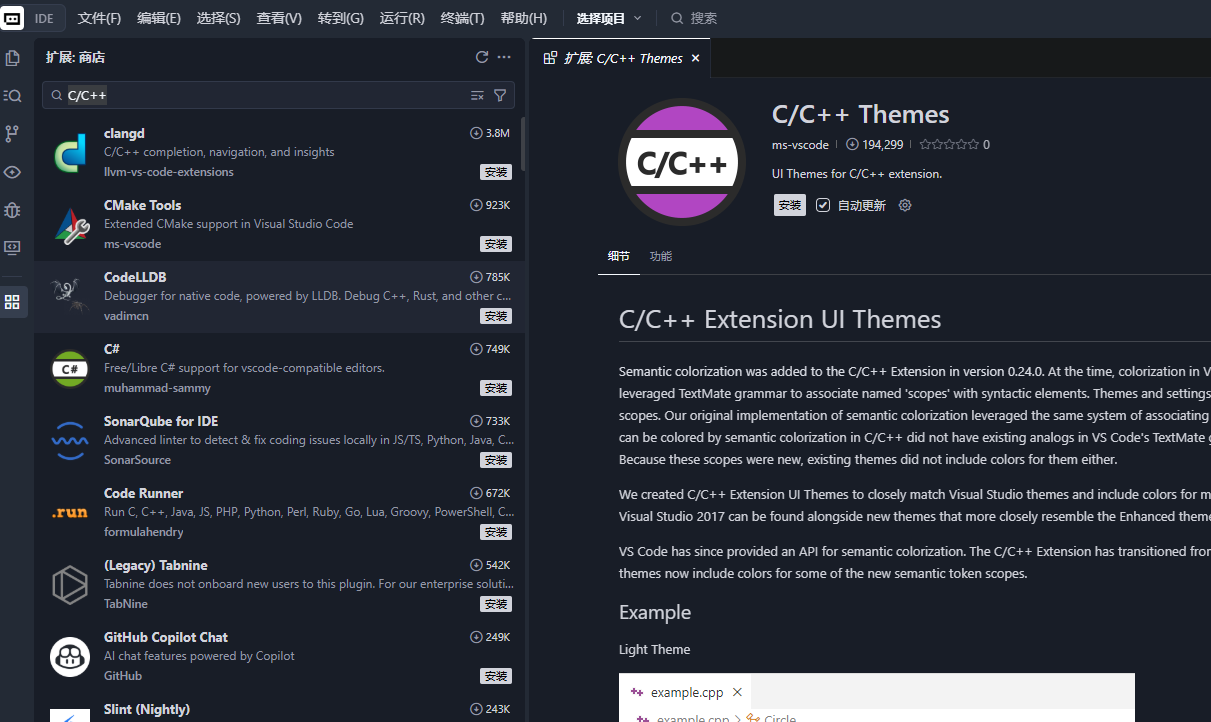Open the 转到(G) menu

tap(340, 18)
